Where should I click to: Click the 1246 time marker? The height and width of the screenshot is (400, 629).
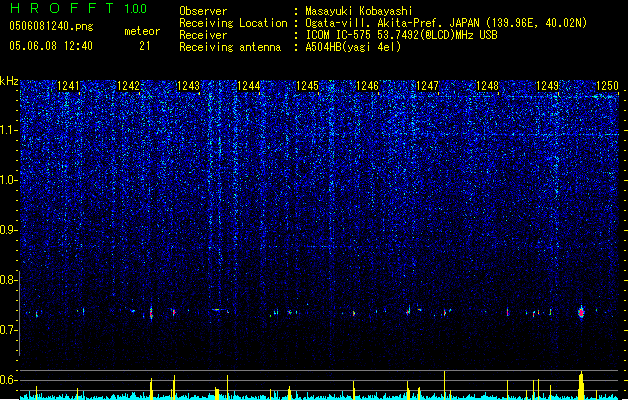coord(367,86)
